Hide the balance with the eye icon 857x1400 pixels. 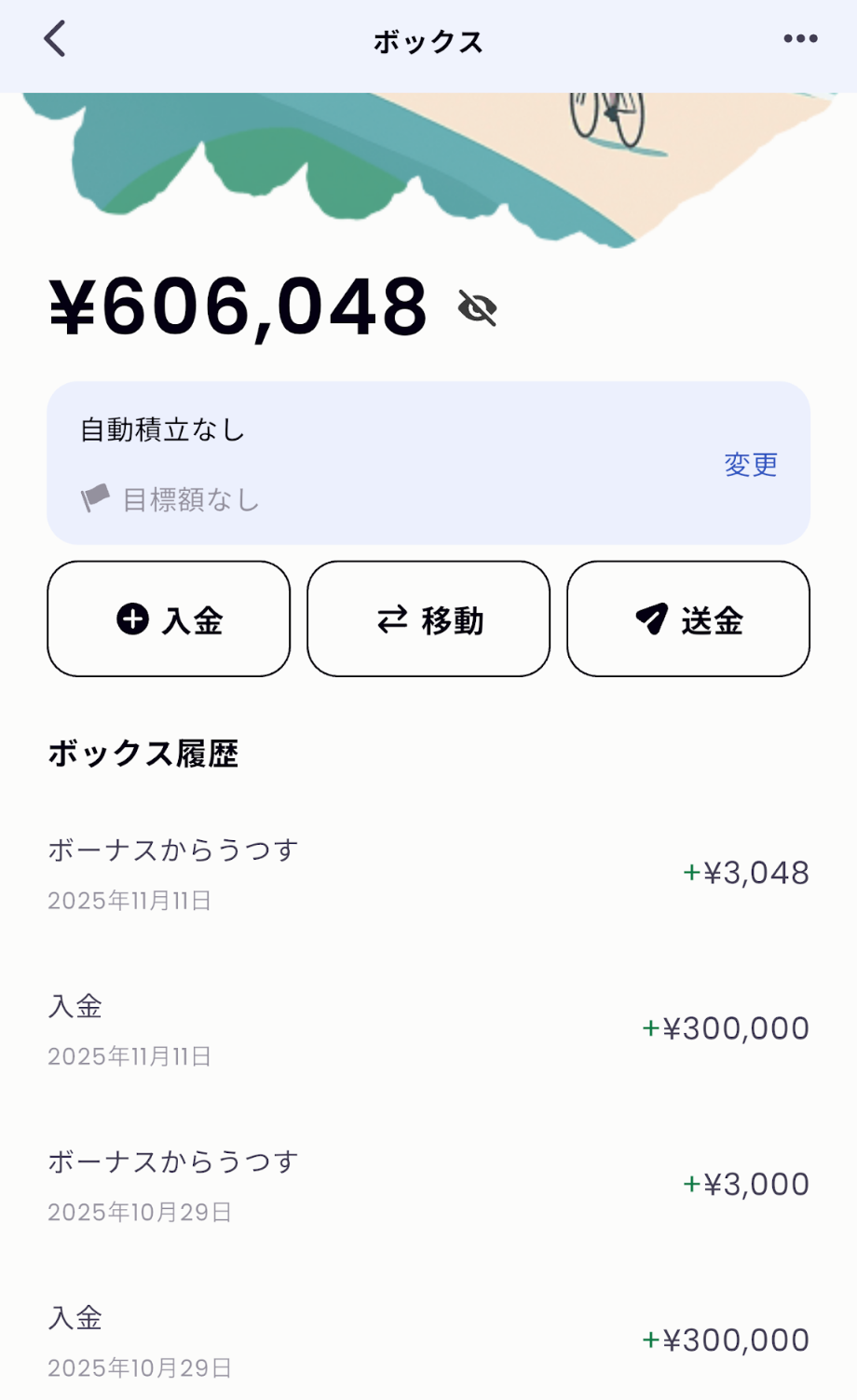tap(478, 307)
